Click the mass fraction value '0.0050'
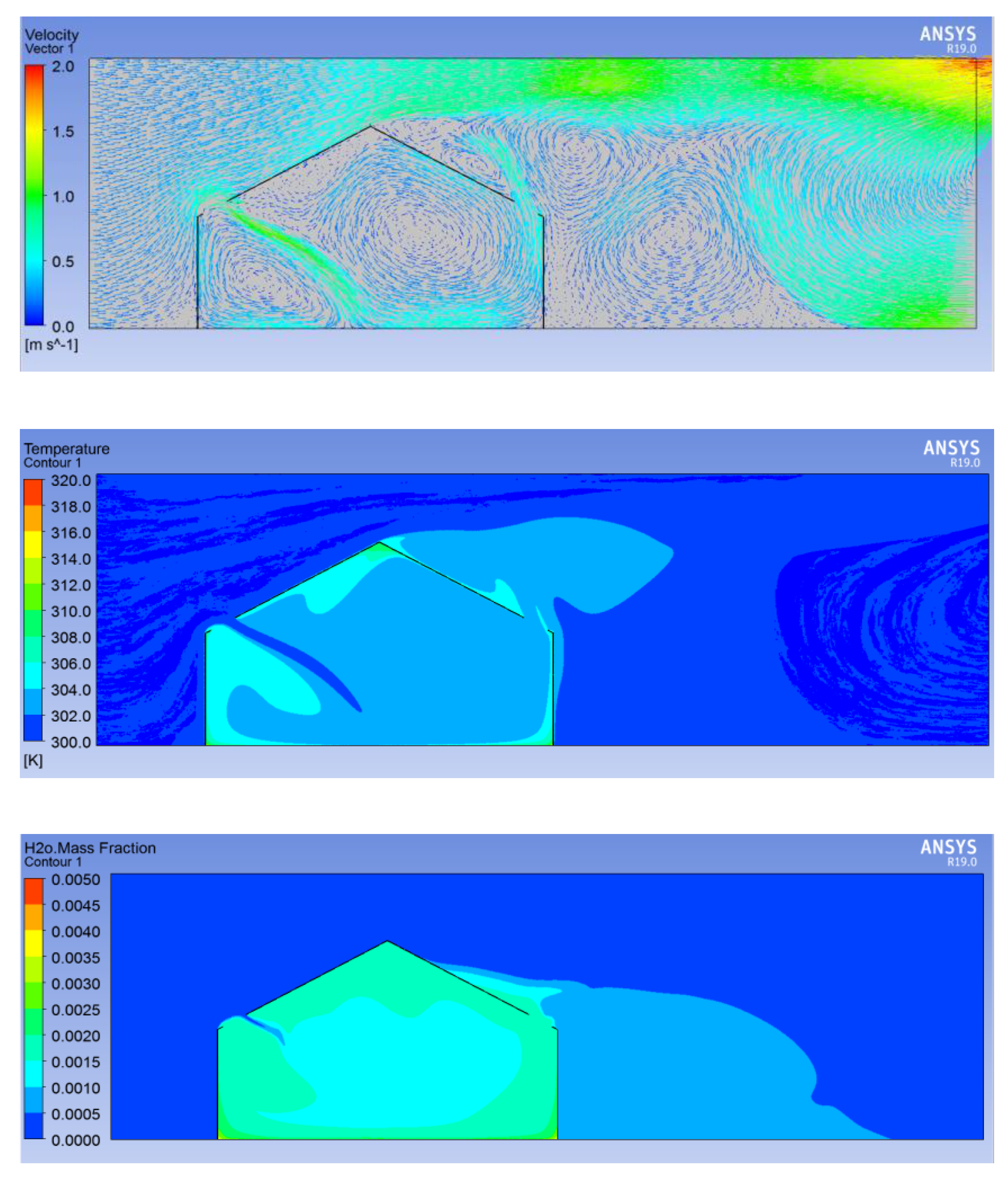The image size is (1008, 1182). [x=76, y=880]
